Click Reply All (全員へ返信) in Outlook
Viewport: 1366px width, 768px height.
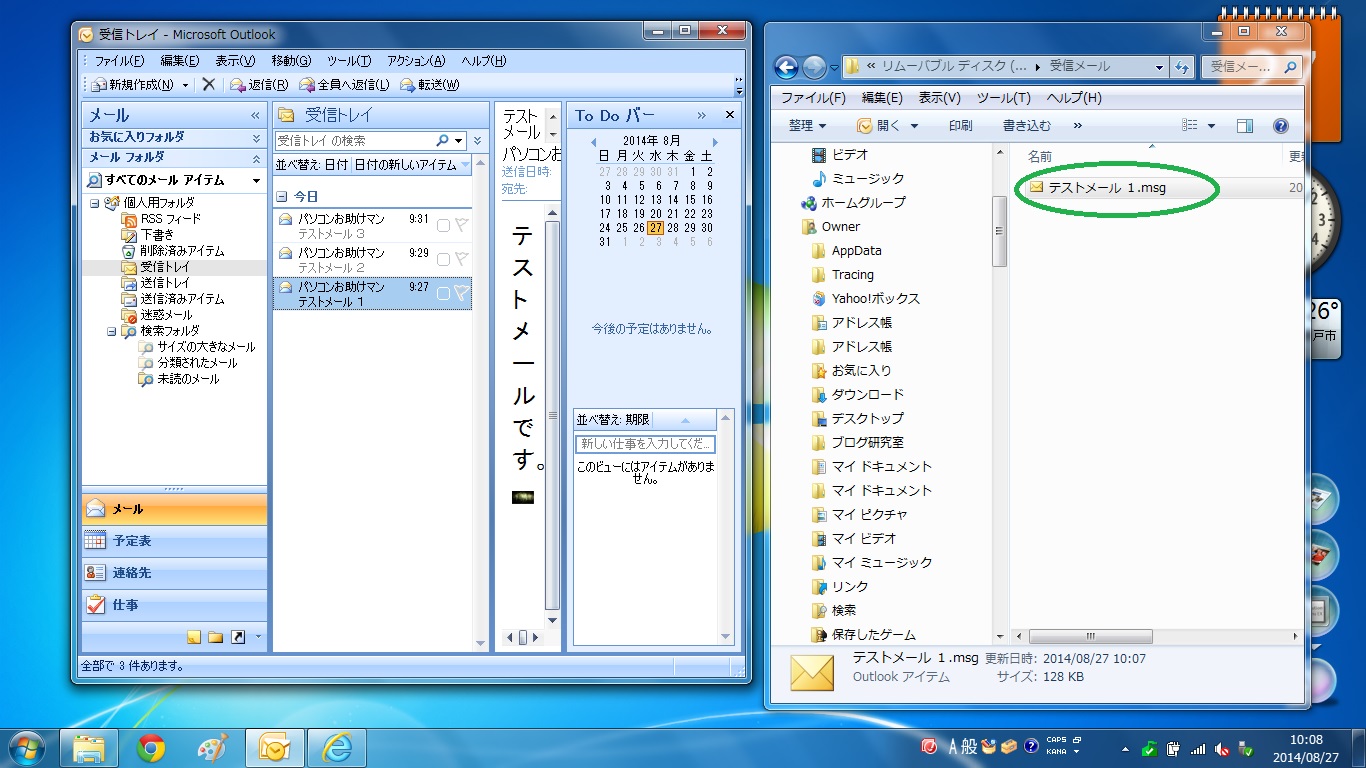pyautogui.click(x=345, y=85)
